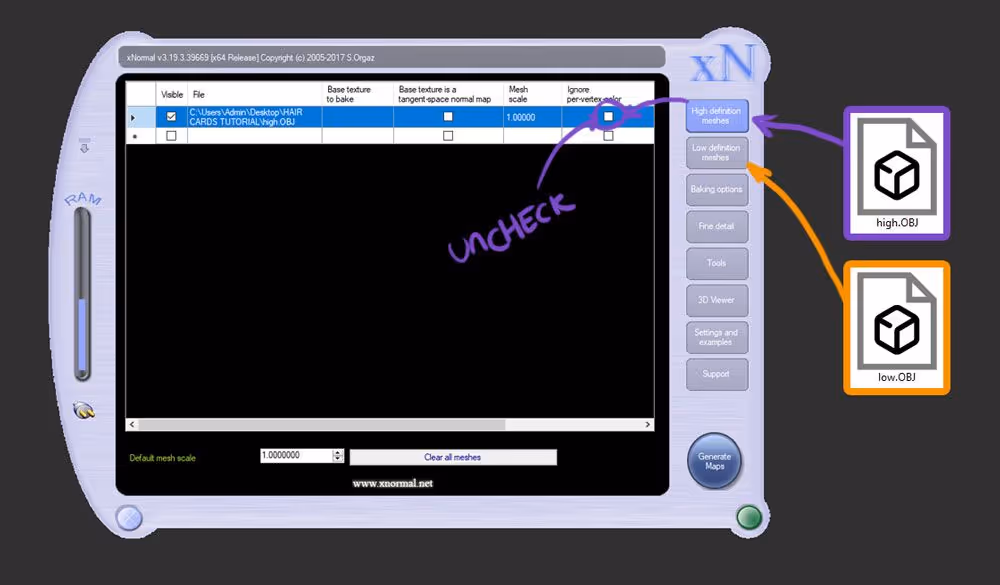Toggle tangent-space normal map checkbox in empty row

click(448, 136)
